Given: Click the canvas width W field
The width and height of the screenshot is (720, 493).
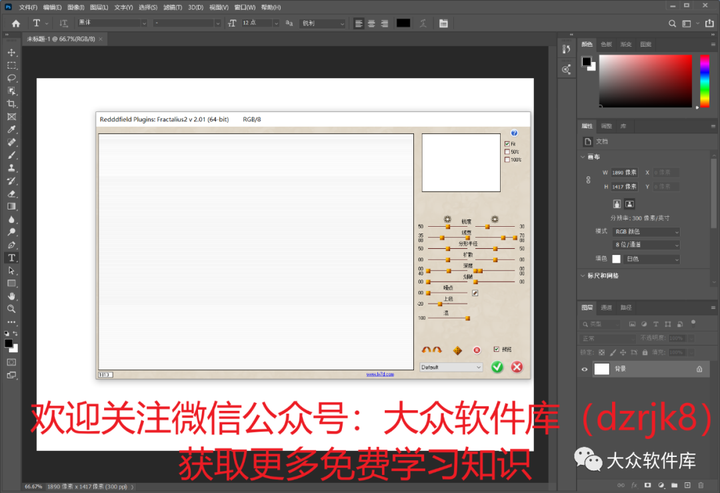Looking at the screenshot, I should click(x=624, y=173).
